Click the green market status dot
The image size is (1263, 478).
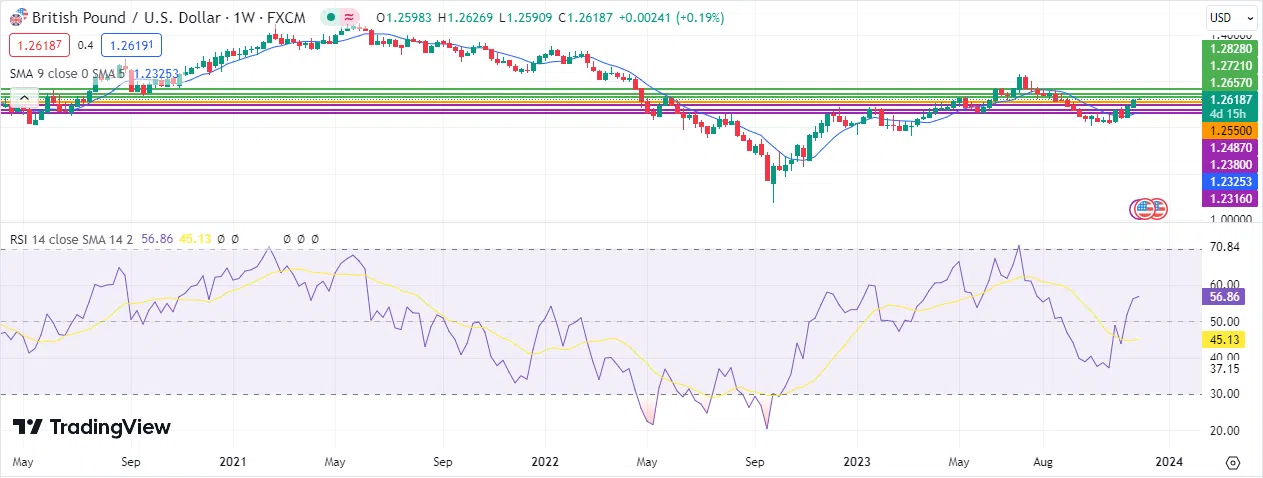pos(330,18)
